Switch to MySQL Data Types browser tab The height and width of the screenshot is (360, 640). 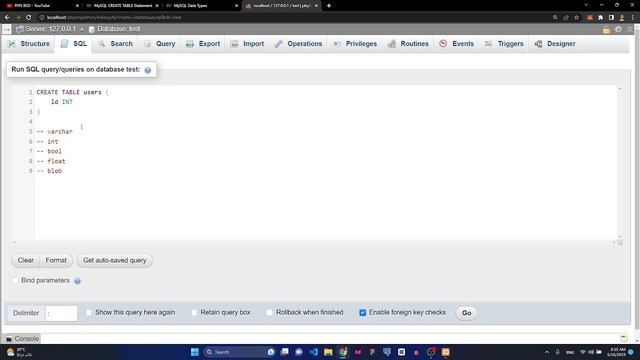pyautogui.click(x=202, y=6)
